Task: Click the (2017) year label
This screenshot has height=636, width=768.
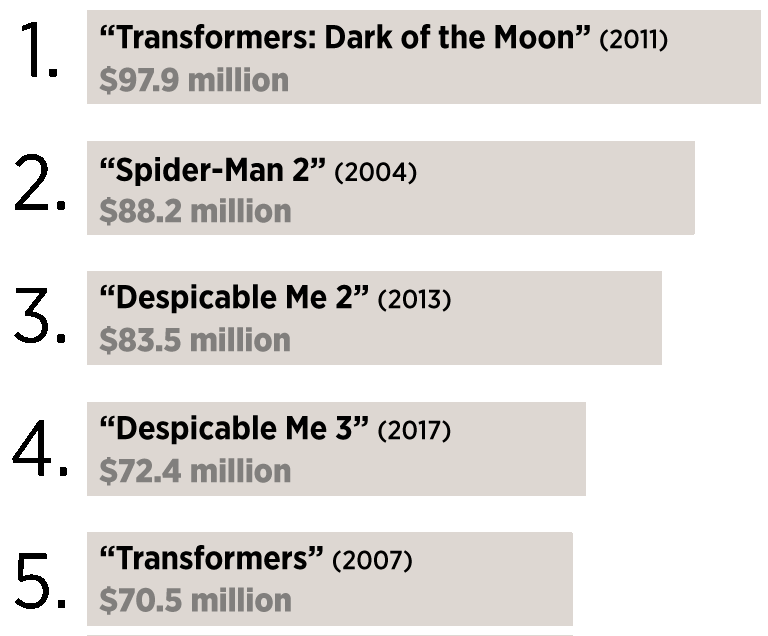Action: pos(414,430)
